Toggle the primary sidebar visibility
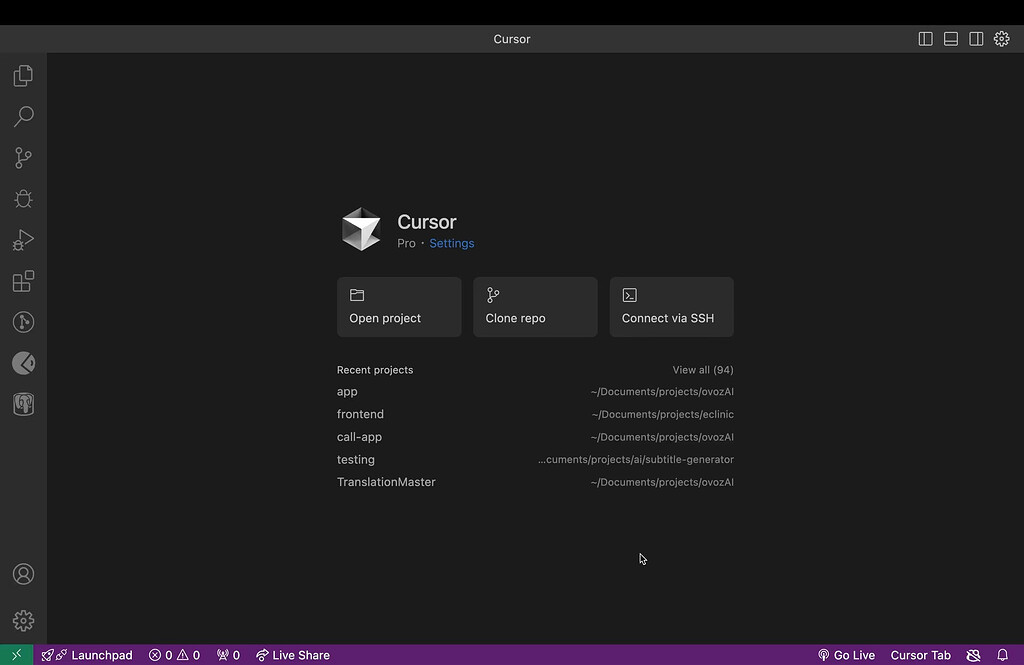This screenshot has height=665, width=1024. click(925, 38)
